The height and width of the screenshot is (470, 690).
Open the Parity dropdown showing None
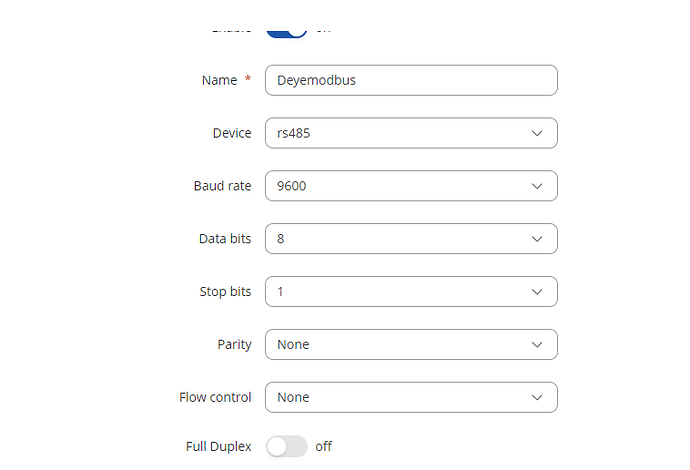pos(411,344)
